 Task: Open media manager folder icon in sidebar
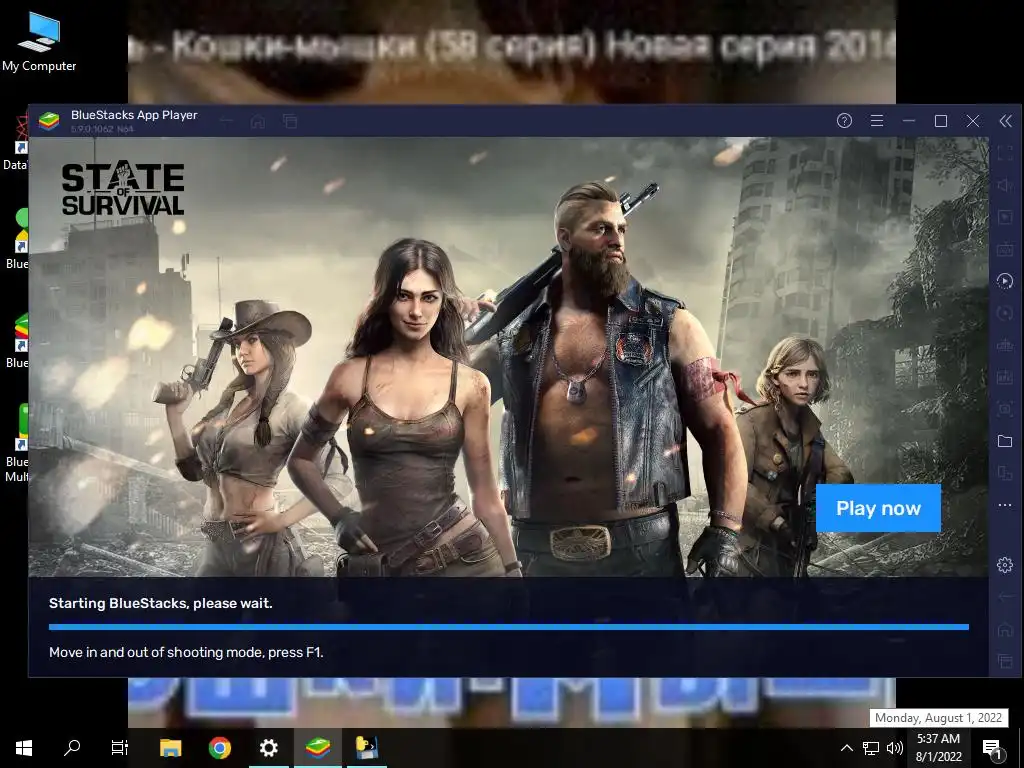(x=1005, y=441)
